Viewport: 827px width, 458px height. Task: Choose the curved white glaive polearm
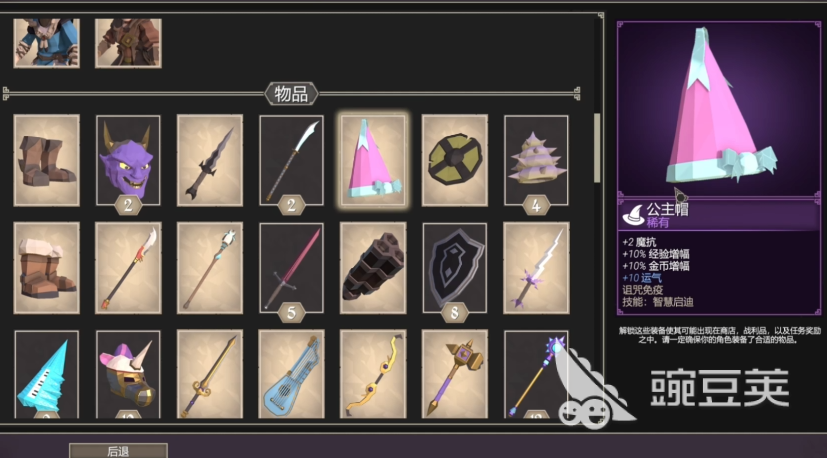(292, 160)
